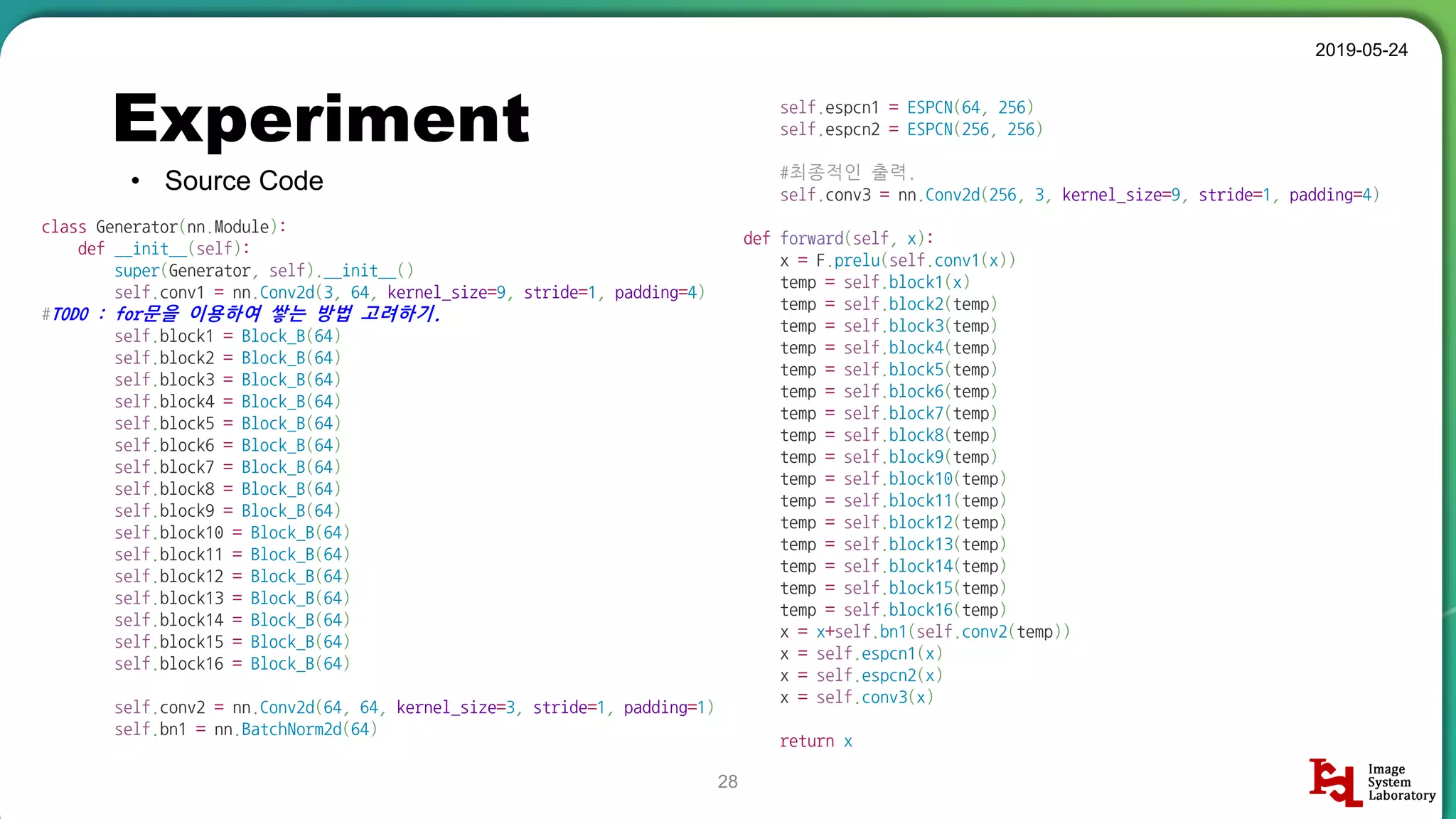Click the 2019-05-24 date label

pyautogui.click(x=1361, y=50)
